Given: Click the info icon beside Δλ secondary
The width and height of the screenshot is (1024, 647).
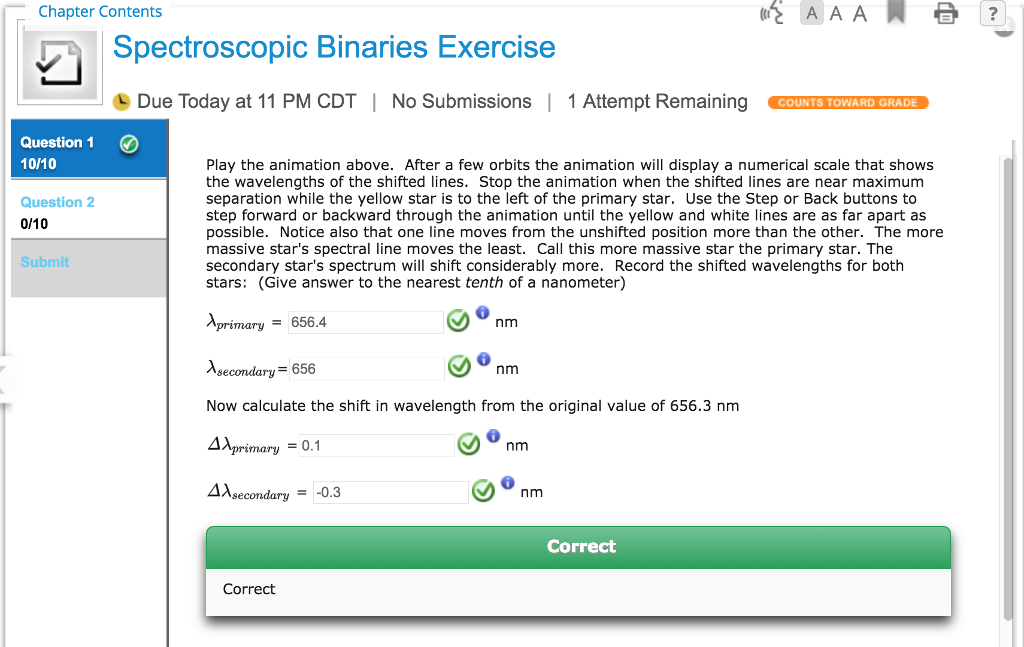Looking at the screenshot, I should [507, 482].
